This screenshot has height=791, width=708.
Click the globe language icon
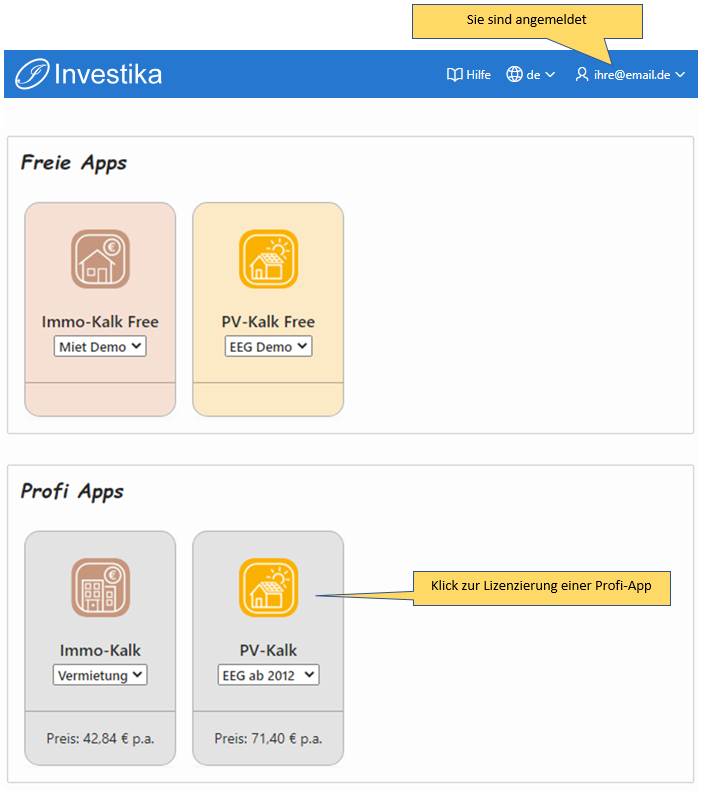514,74
